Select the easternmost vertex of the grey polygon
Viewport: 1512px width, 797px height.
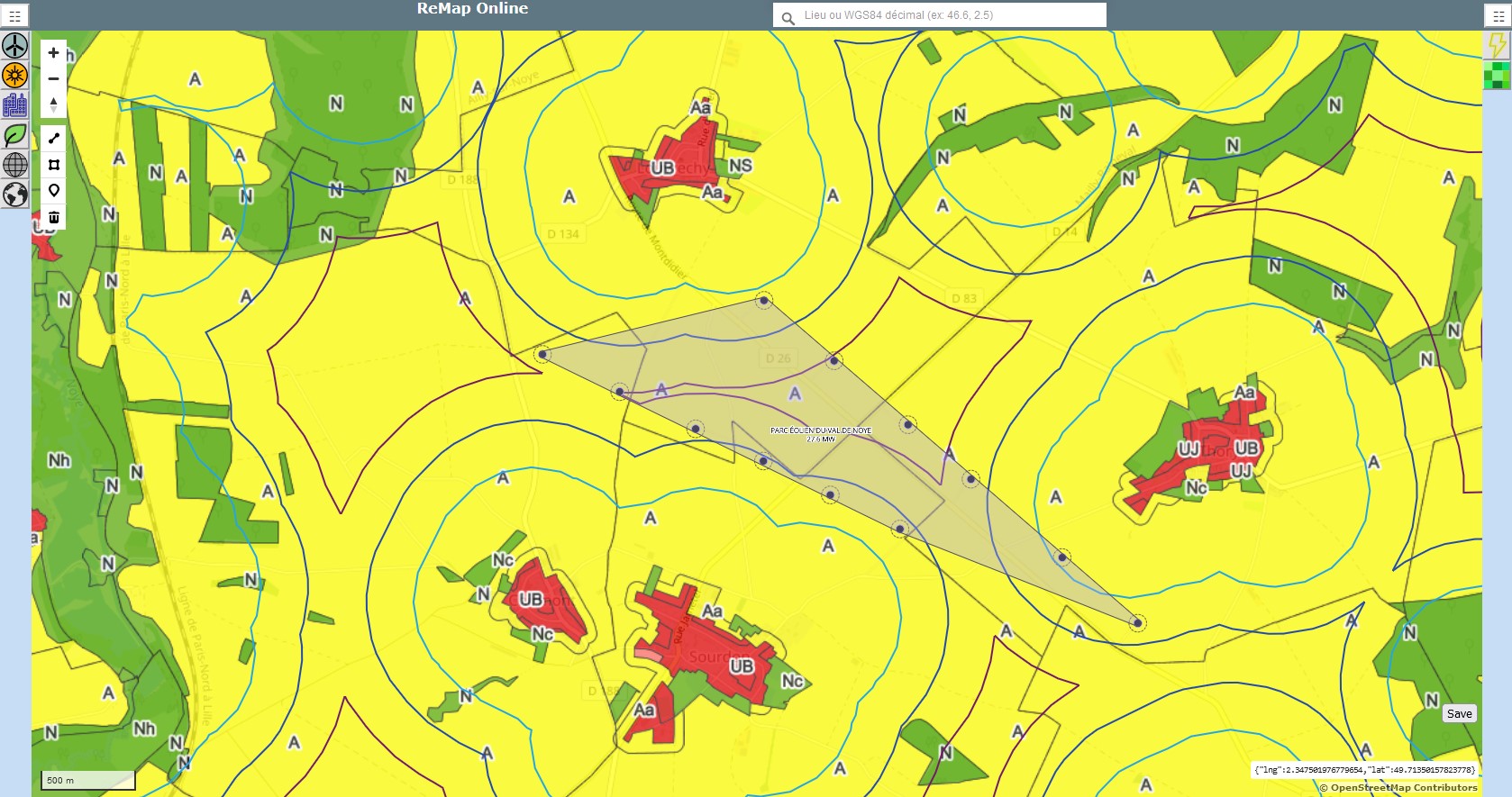tap(1137, 622)
